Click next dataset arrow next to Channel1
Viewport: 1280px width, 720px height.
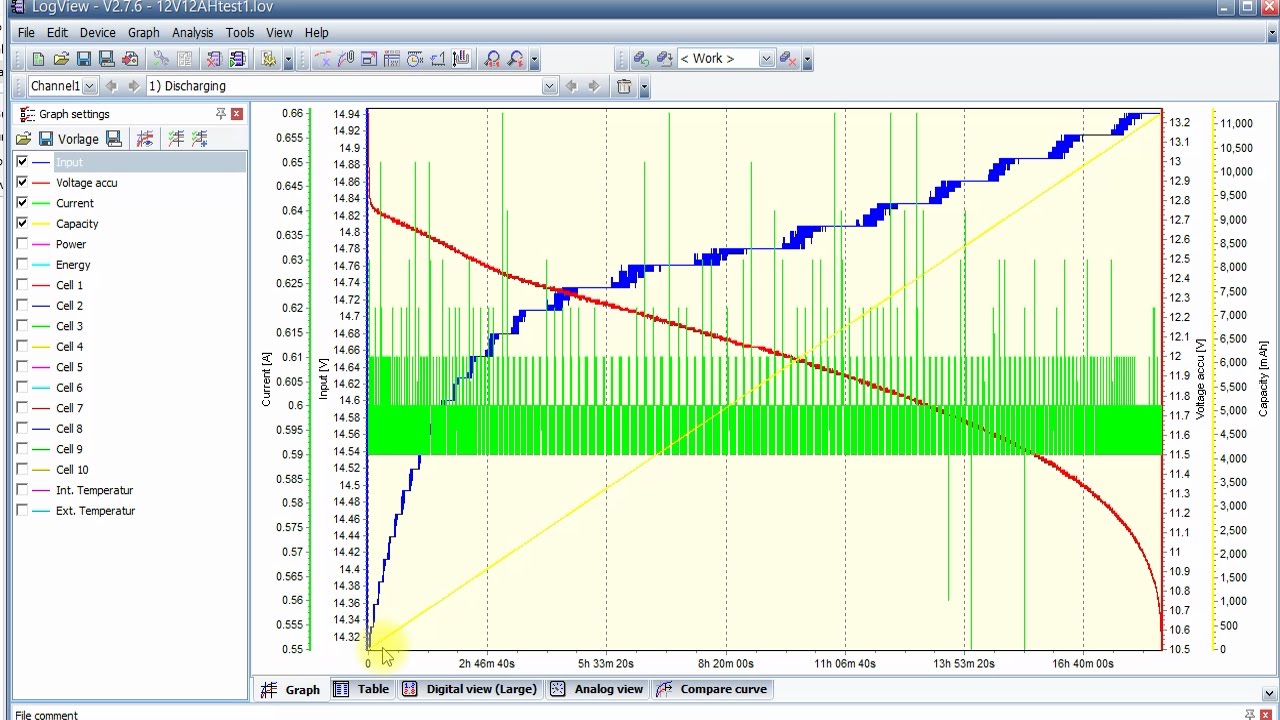click(133, 86)
